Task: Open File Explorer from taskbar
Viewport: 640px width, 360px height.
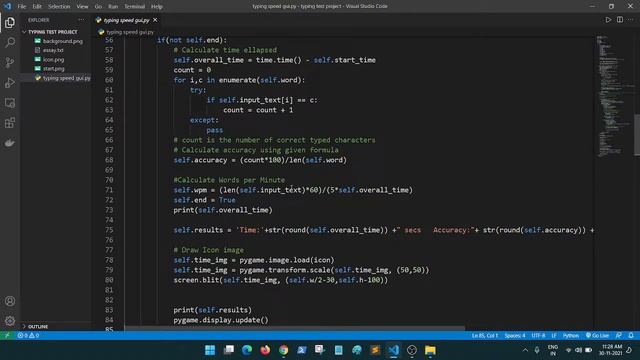Action: (430, 350)
